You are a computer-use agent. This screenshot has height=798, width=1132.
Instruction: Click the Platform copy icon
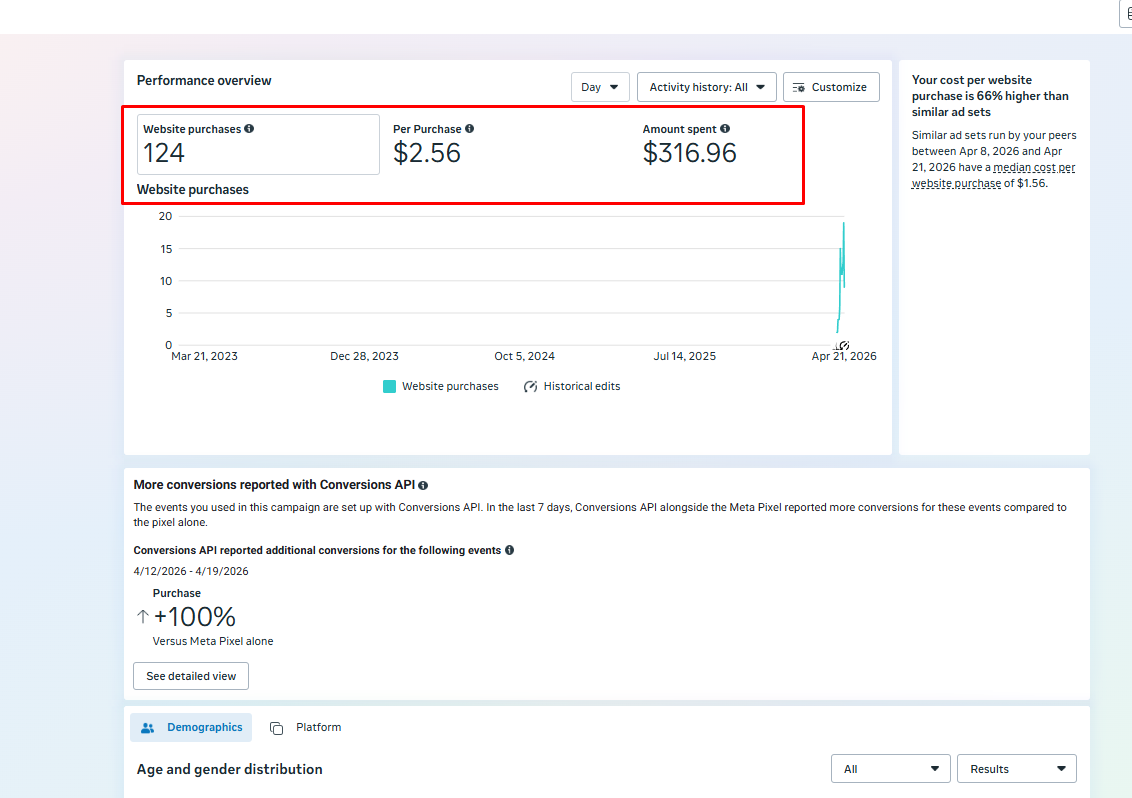277,728
